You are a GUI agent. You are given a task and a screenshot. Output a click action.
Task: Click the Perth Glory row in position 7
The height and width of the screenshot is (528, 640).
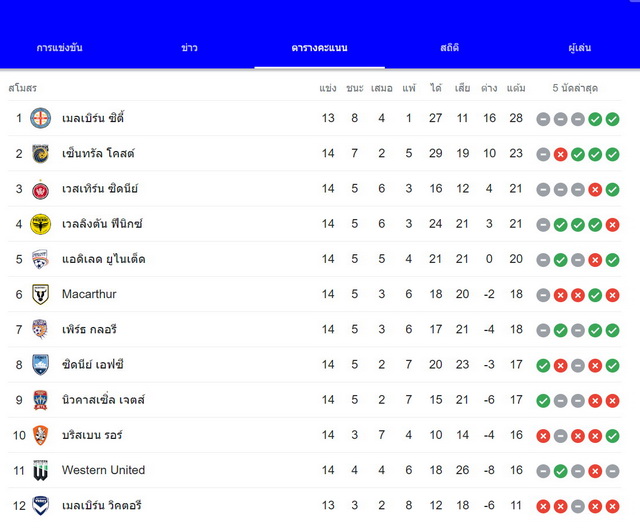point(315,330)
